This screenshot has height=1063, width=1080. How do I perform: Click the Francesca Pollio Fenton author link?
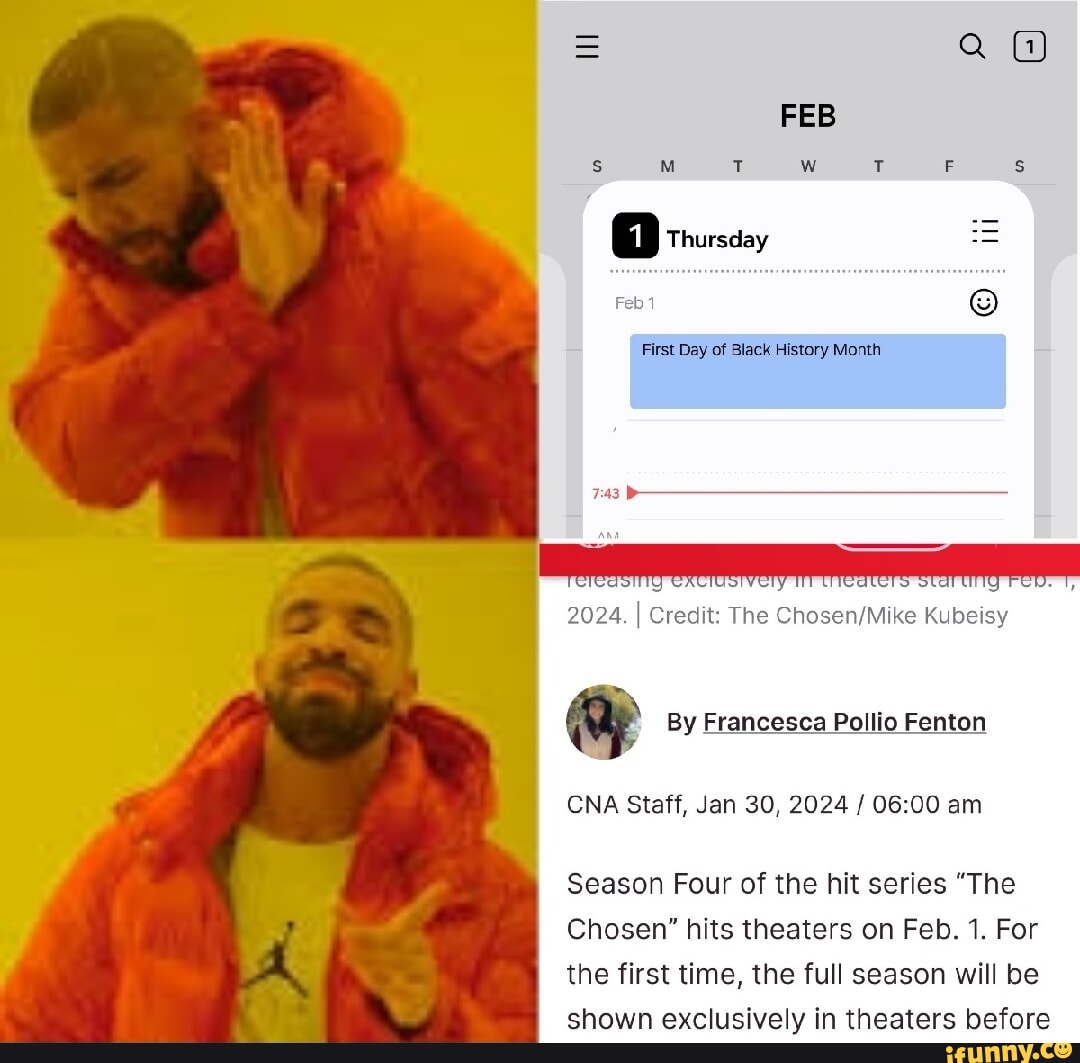click(844, 722)
